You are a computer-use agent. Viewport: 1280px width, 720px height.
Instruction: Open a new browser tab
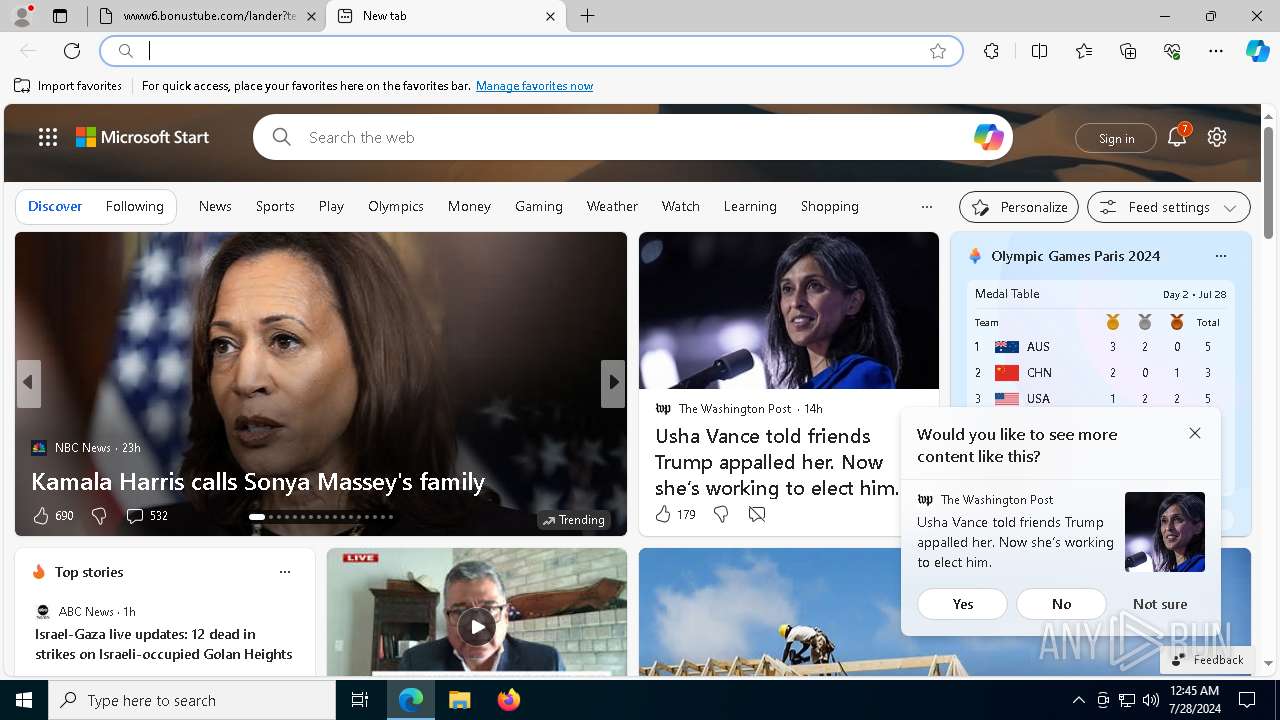(x=588, y=16)
